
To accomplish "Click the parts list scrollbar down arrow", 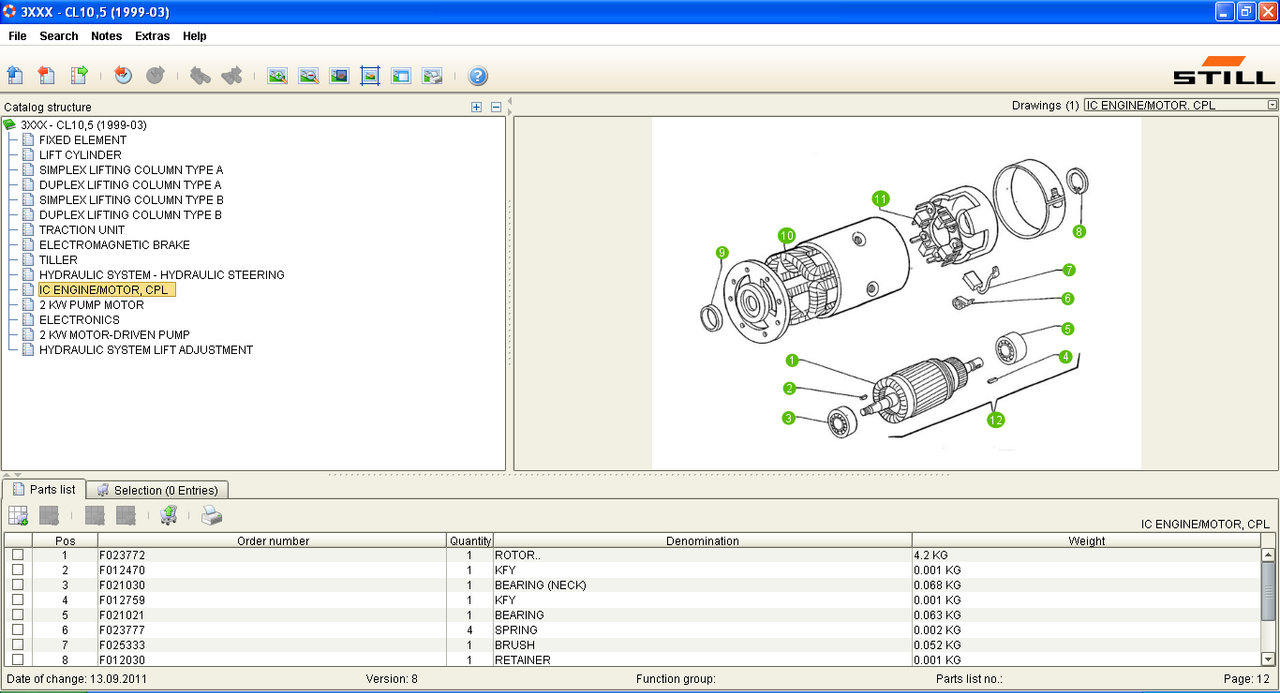I will click(x=1269, y=659).
